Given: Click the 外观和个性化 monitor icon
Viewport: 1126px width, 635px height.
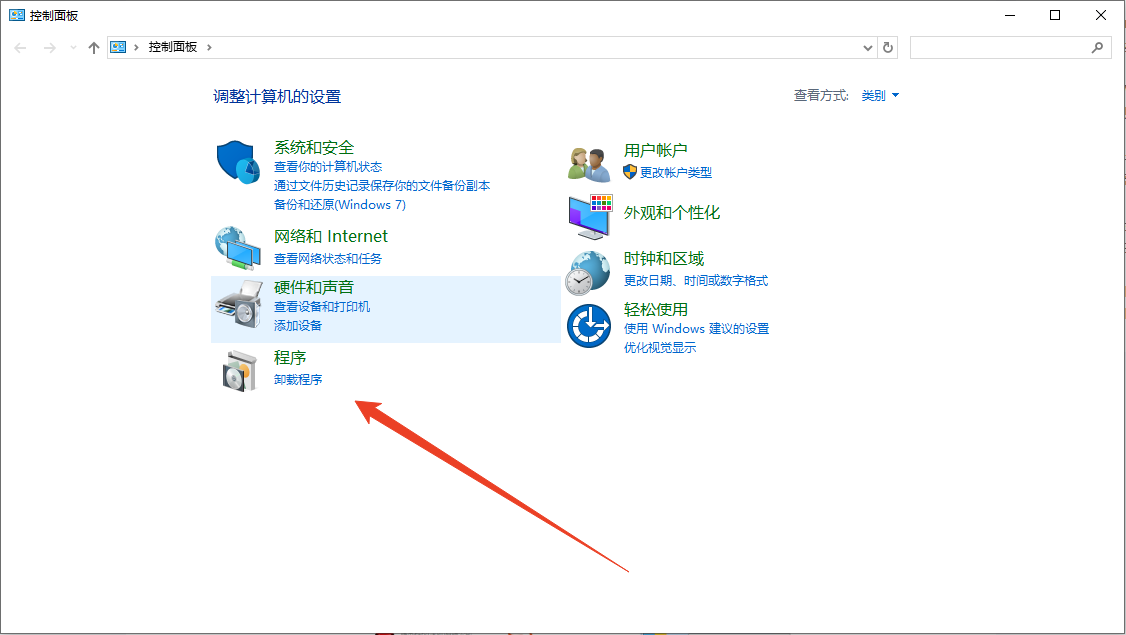Looking at the screenshot, I should 589,216.
